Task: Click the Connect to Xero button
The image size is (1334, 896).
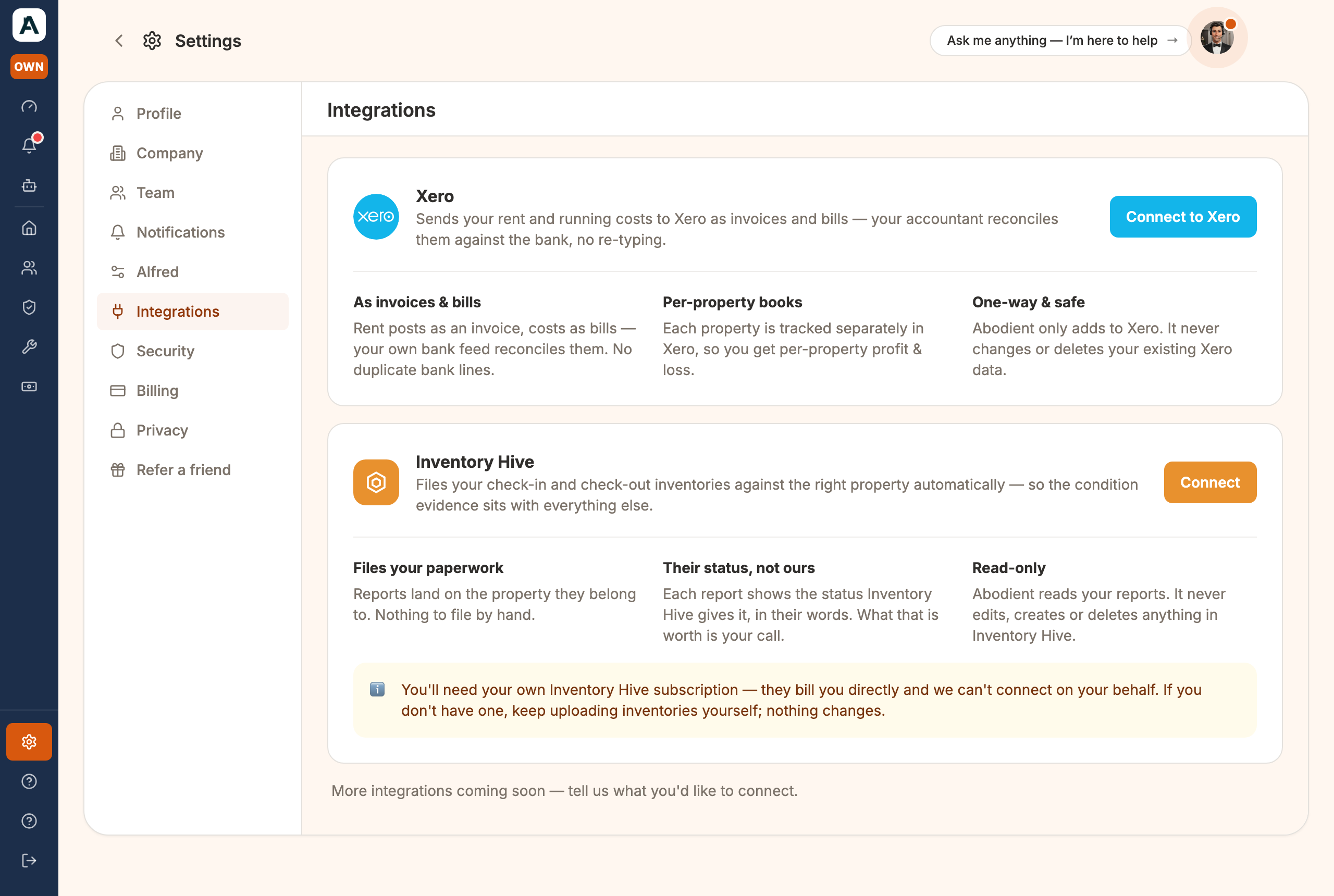Action: (x=1182, y=217)
